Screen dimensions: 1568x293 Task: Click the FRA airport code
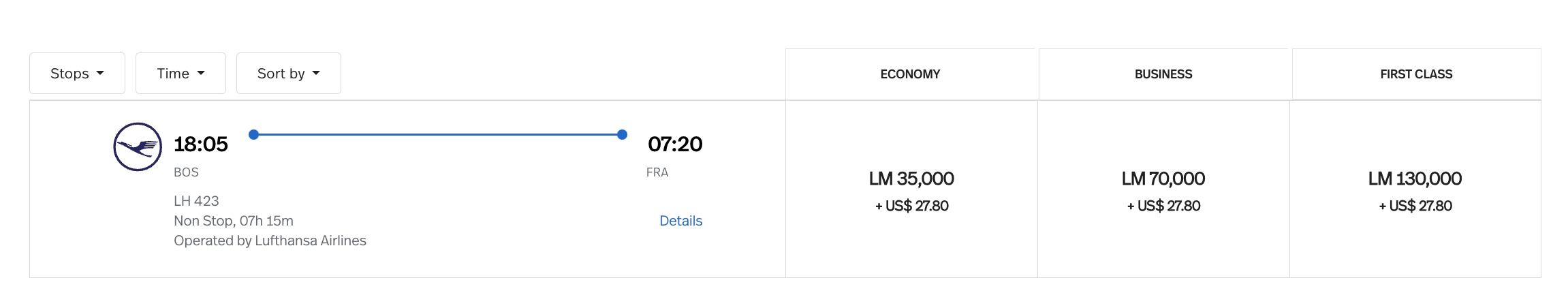pos(657,172)
